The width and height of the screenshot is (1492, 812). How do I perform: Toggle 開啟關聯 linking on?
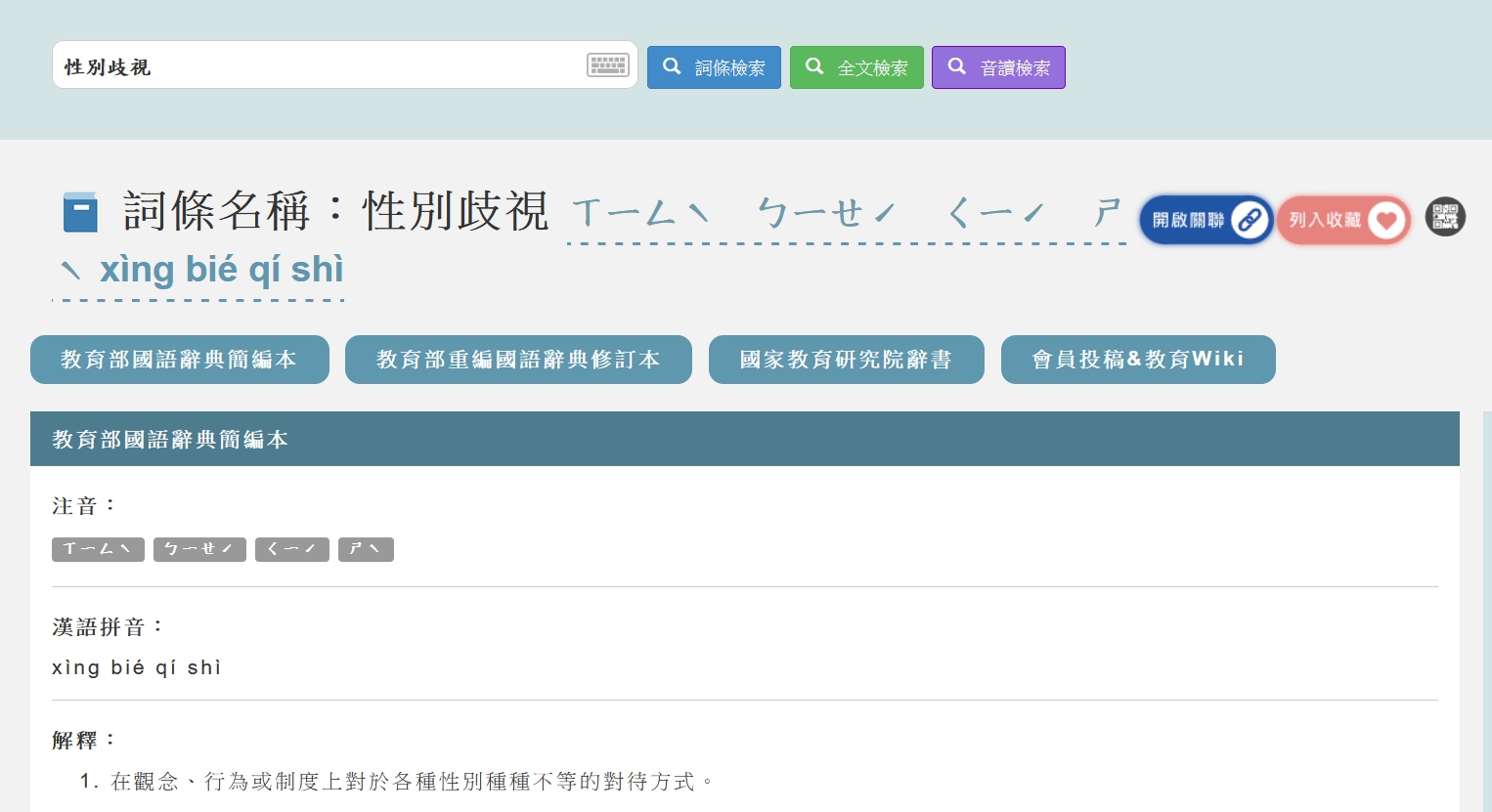click(1206, 220)
